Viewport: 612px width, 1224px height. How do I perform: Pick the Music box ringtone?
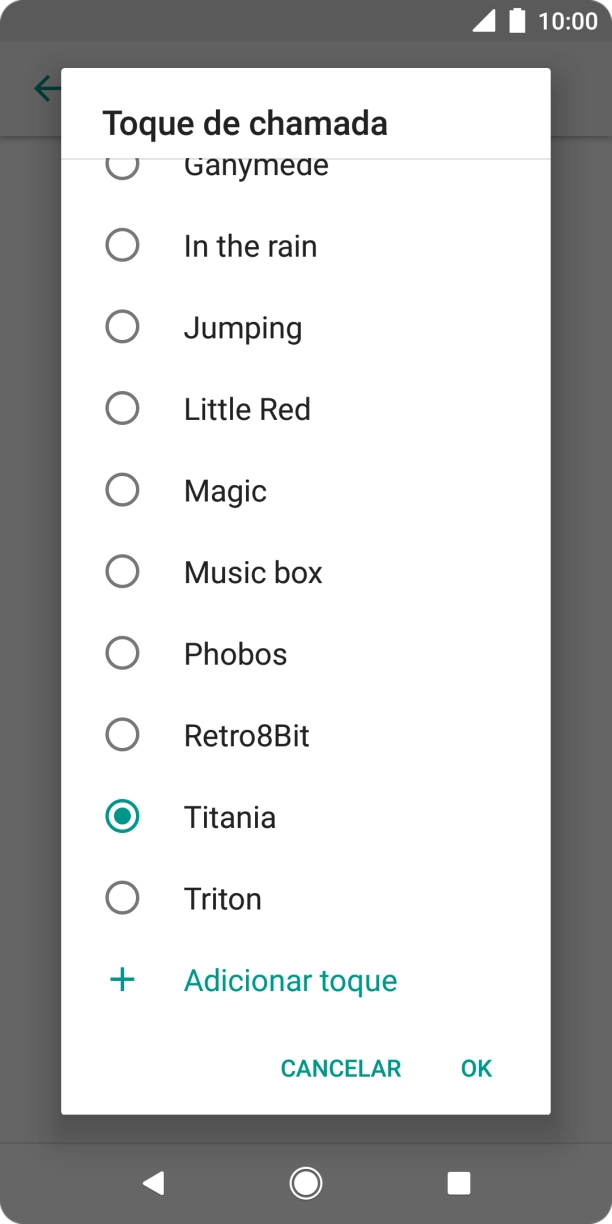pos(122,571)
